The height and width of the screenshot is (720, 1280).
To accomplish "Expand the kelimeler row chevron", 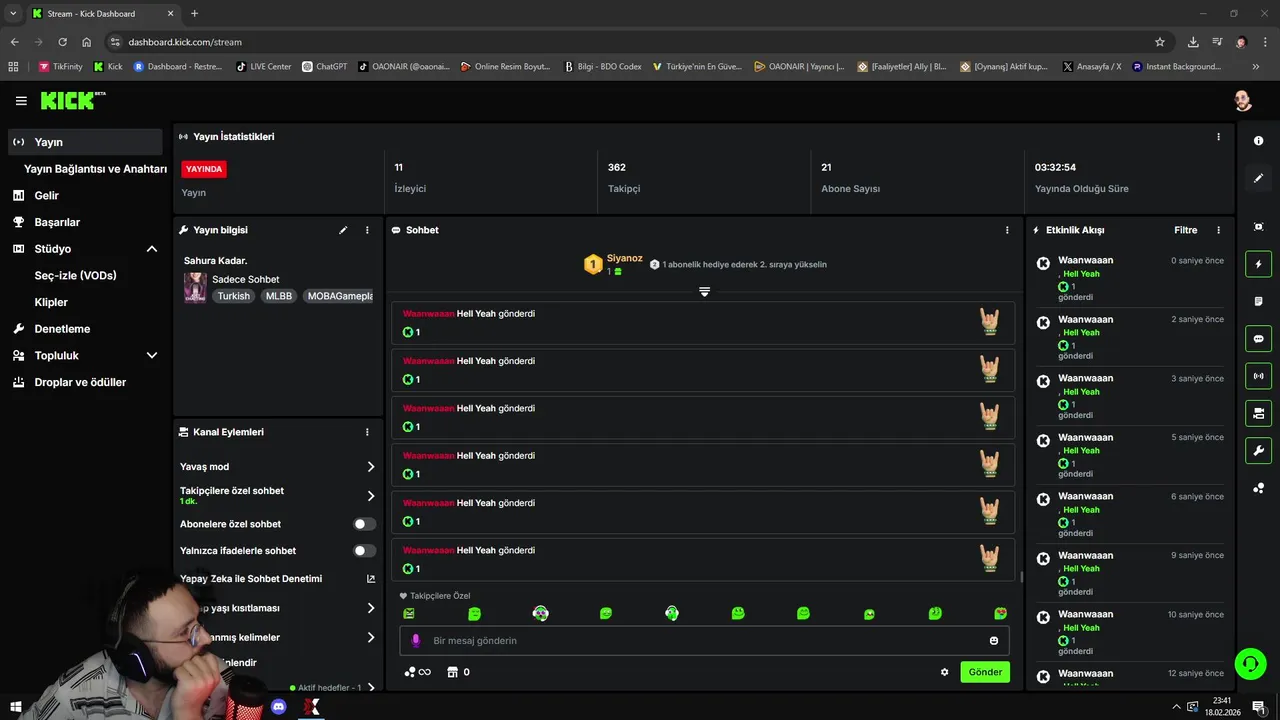I will (x=371, y=637).
